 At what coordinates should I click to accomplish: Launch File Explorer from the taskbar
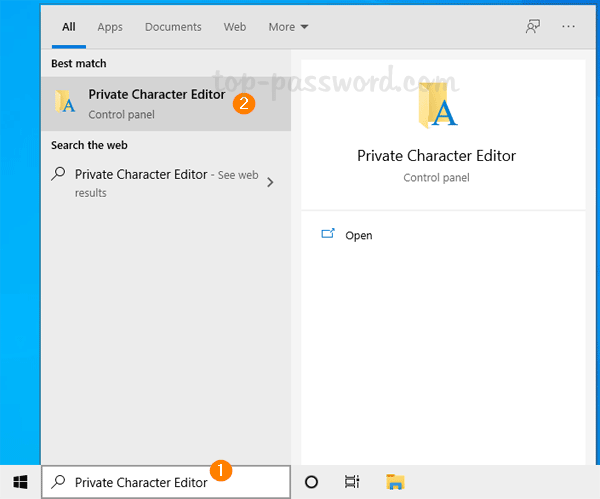pyautogui.click(x=394, y=481)
